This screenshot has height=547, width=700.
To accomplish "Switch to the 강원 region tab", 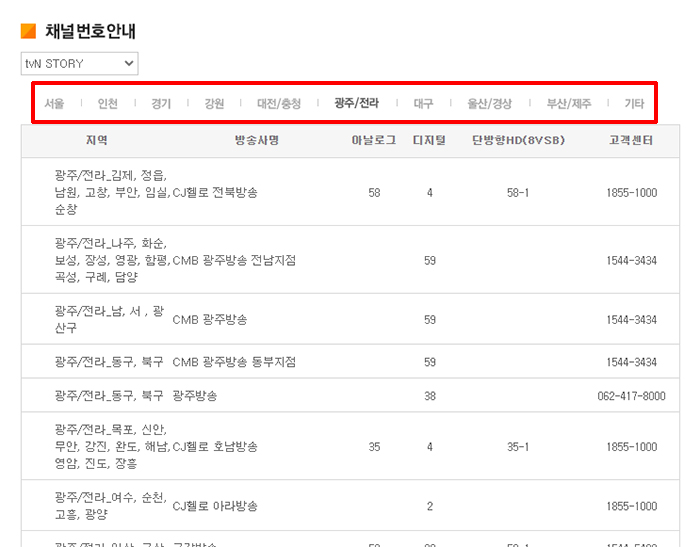I will pyautogui.click(x=214, y=104).
